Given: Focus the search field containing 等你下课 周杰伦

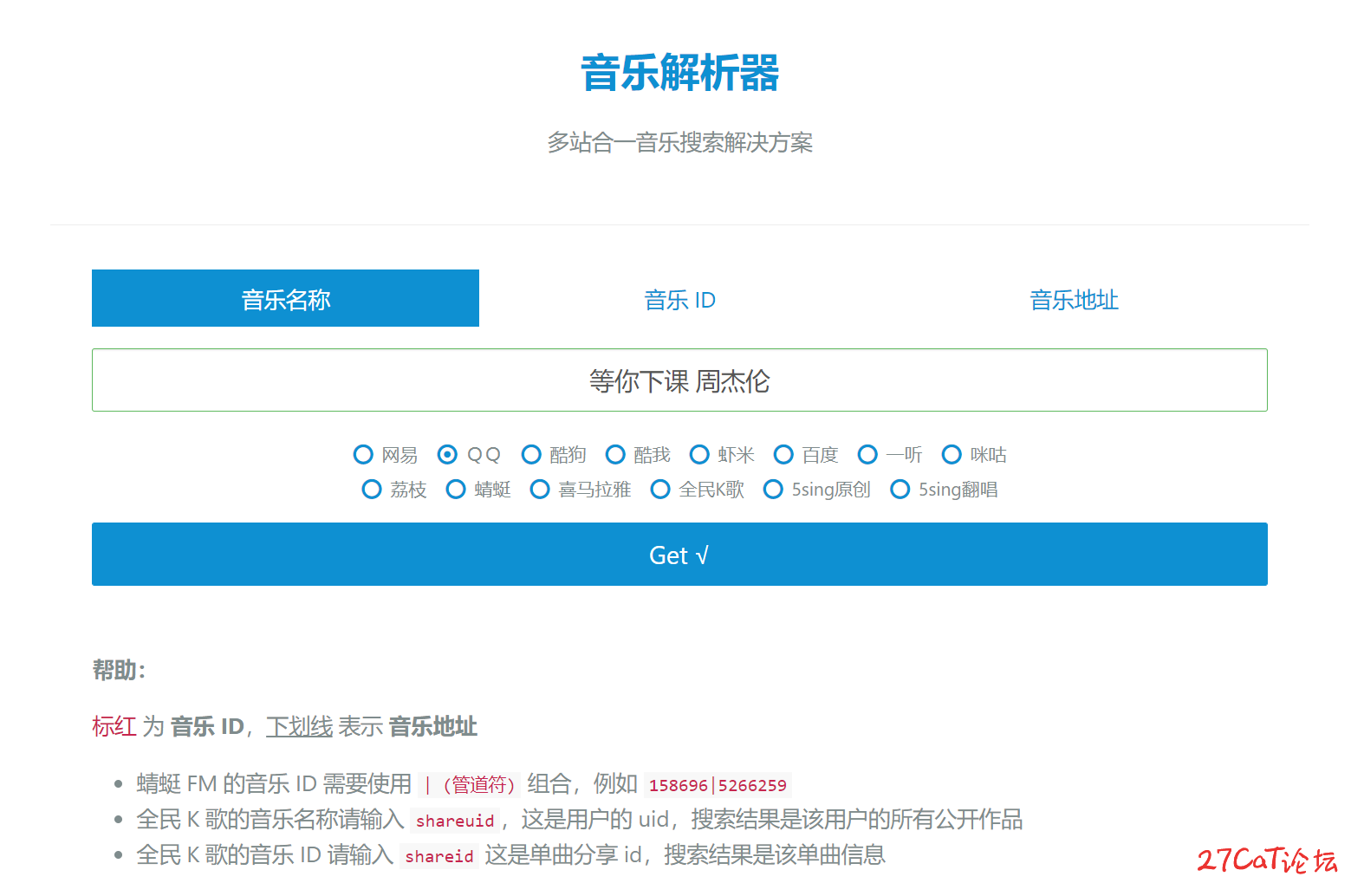Looking at the screenshot, I should tap(679, 380).
